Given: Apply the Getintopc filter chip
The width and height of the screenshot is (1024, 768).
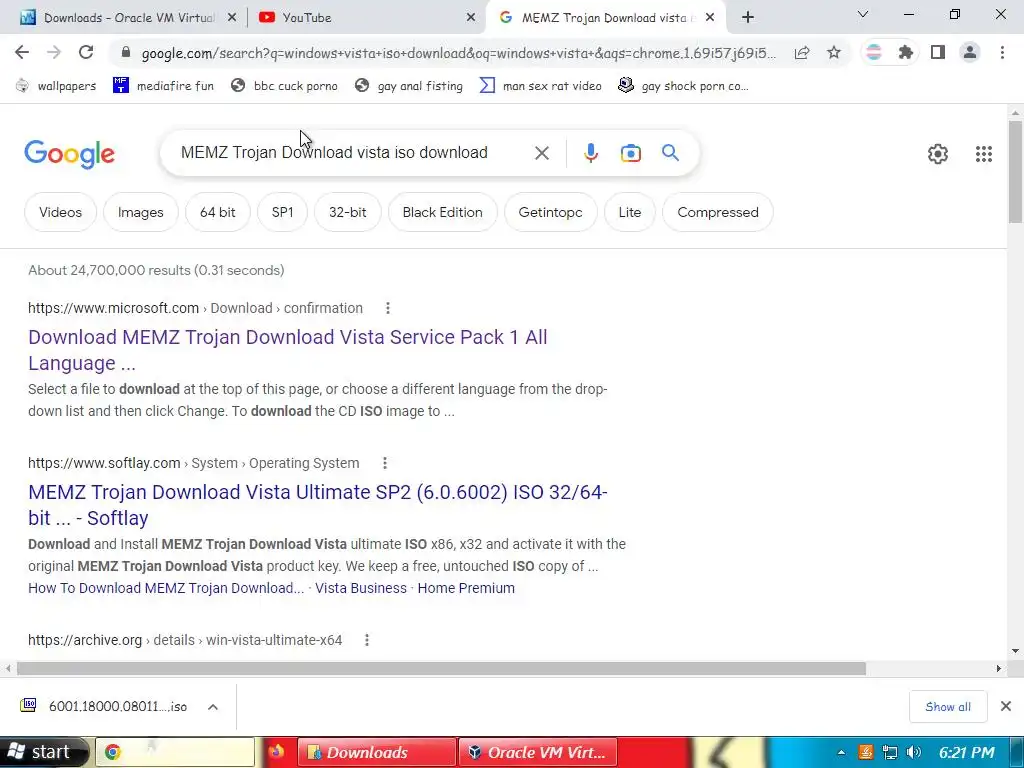Looking at the screenshot, I should [x=551, y=212].
